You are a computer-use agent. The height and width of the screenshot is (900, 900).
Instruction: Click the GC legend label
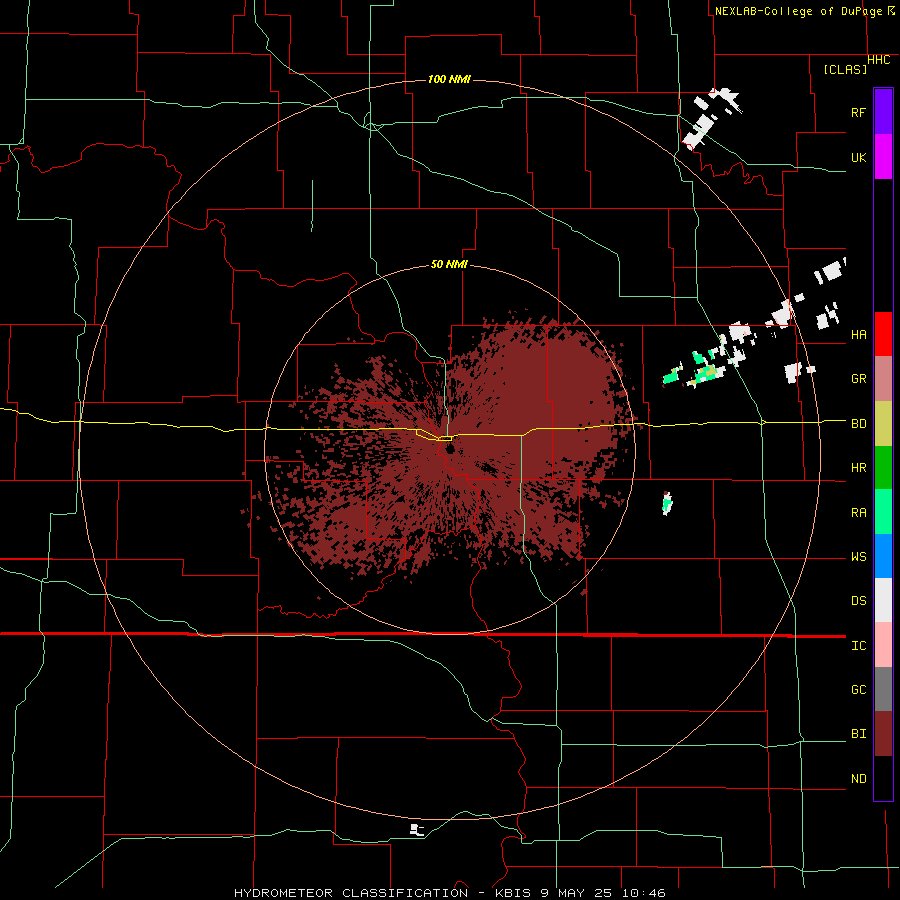pos(858,690)
